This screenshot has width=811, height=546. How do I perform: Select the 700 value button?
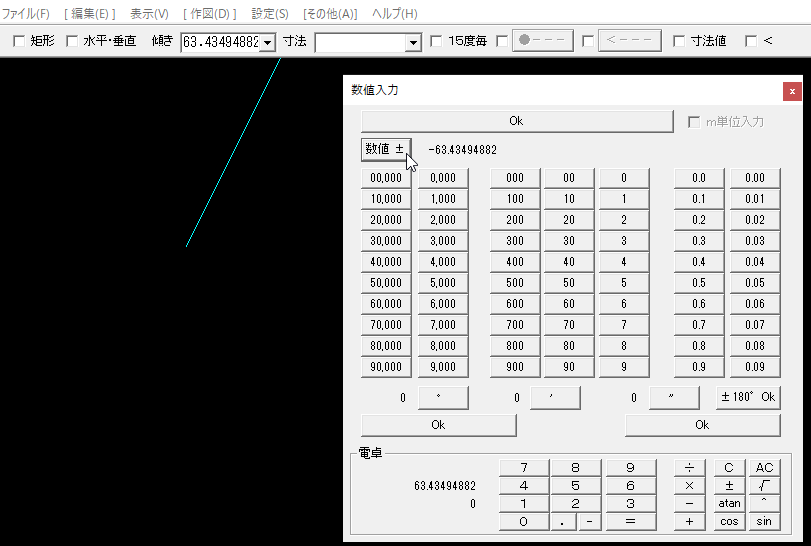point(515,325)
